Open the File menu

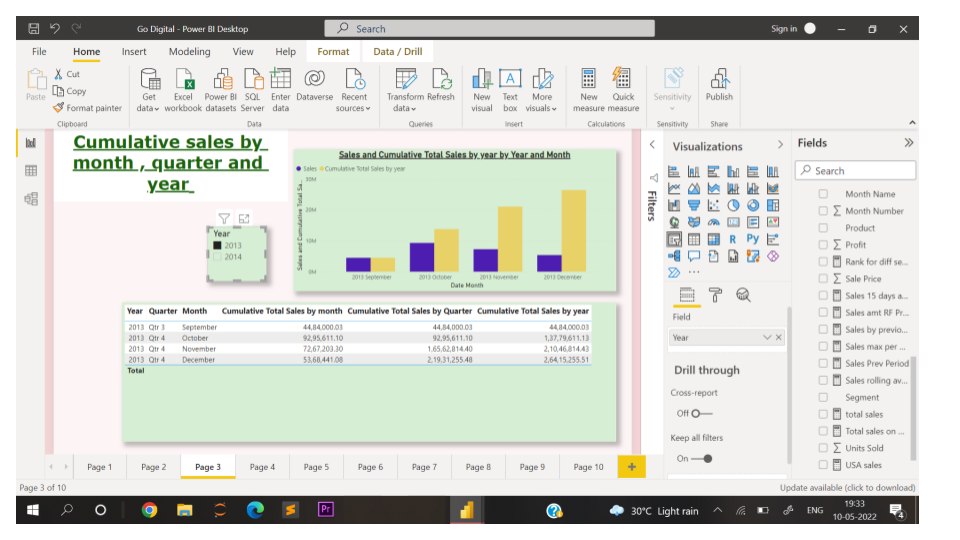(39, 51)
